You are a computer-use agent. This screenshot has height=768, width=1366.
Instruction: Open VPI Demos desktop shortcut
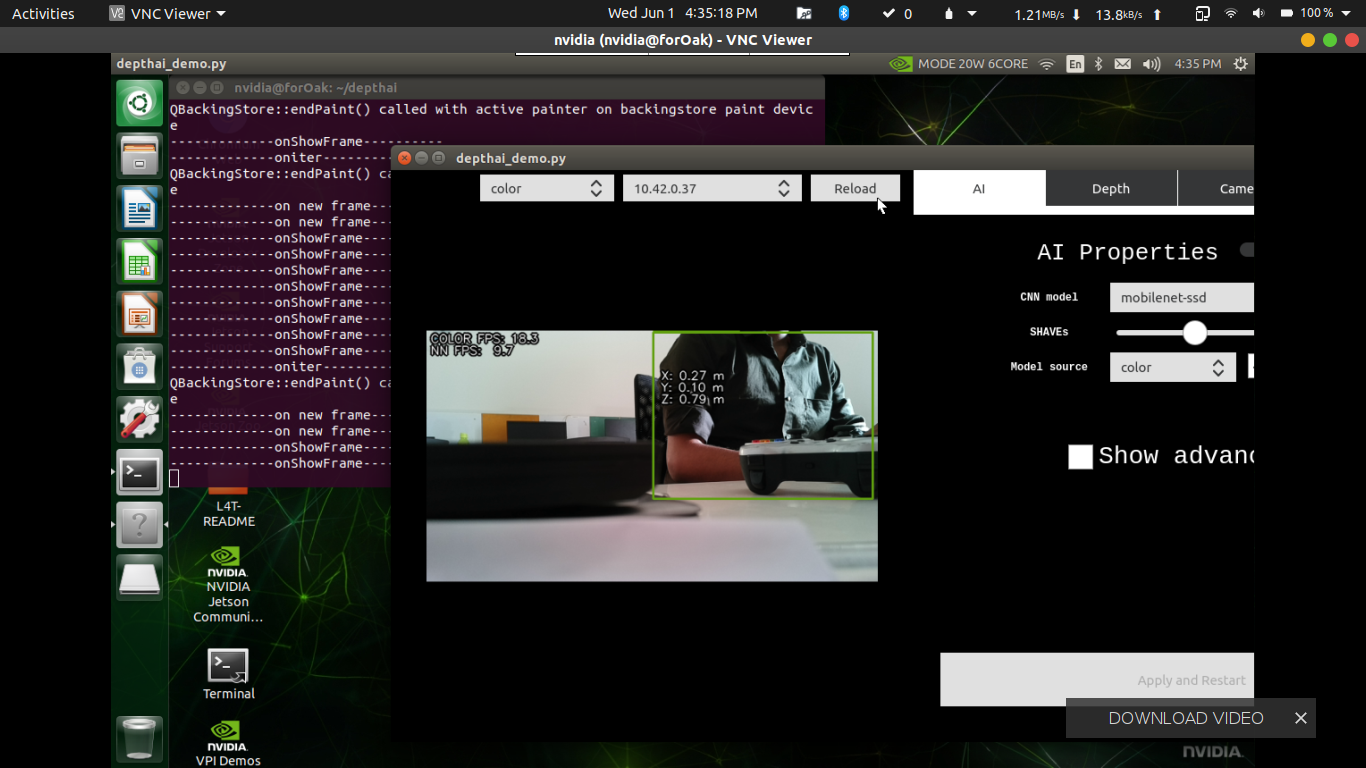[228, 744]
